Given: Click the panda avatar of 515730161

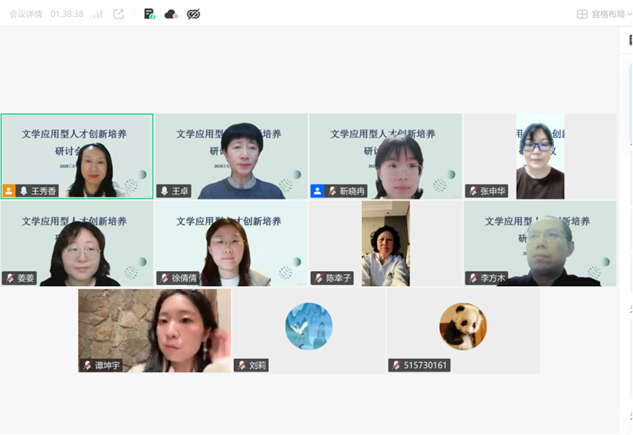Looking at the screenshot, I should [x=463, y=326].
